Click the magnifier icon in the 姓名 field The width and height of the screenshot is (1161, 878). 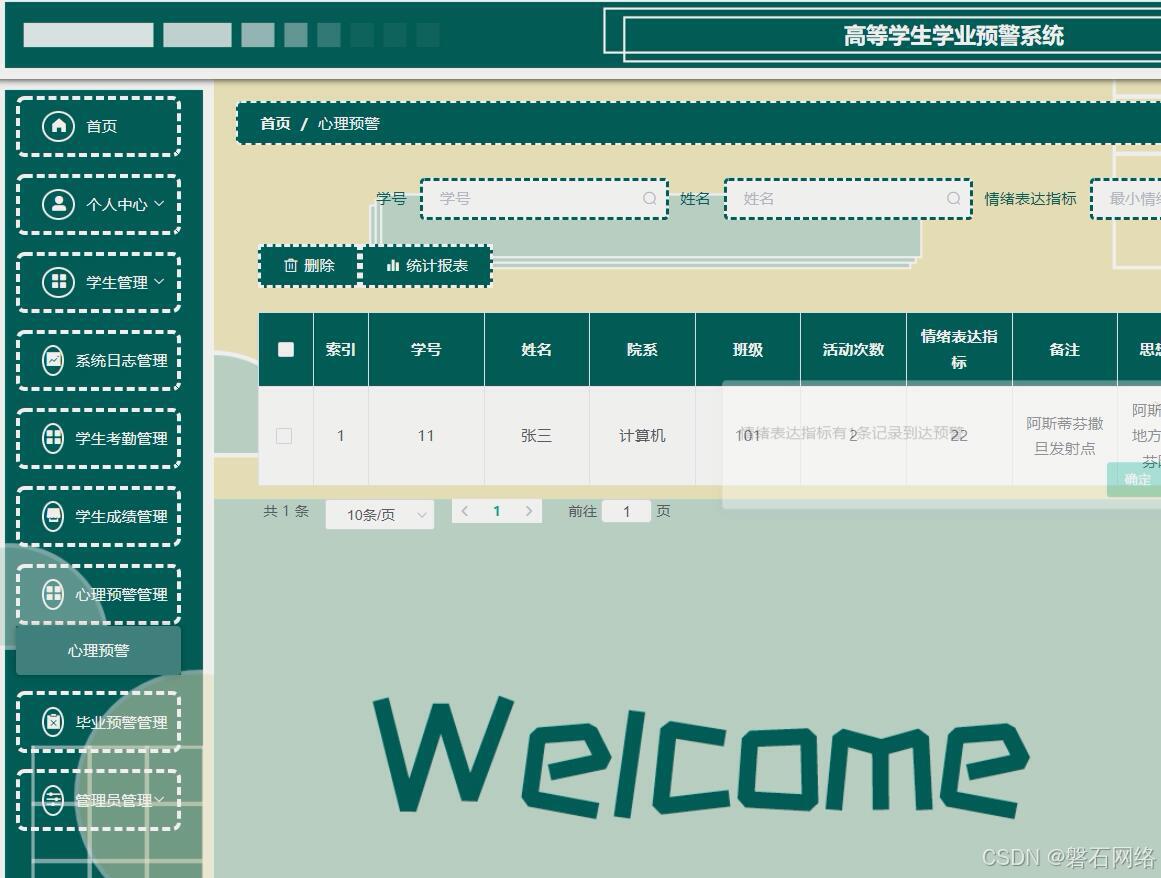click(x=953, y=198)
